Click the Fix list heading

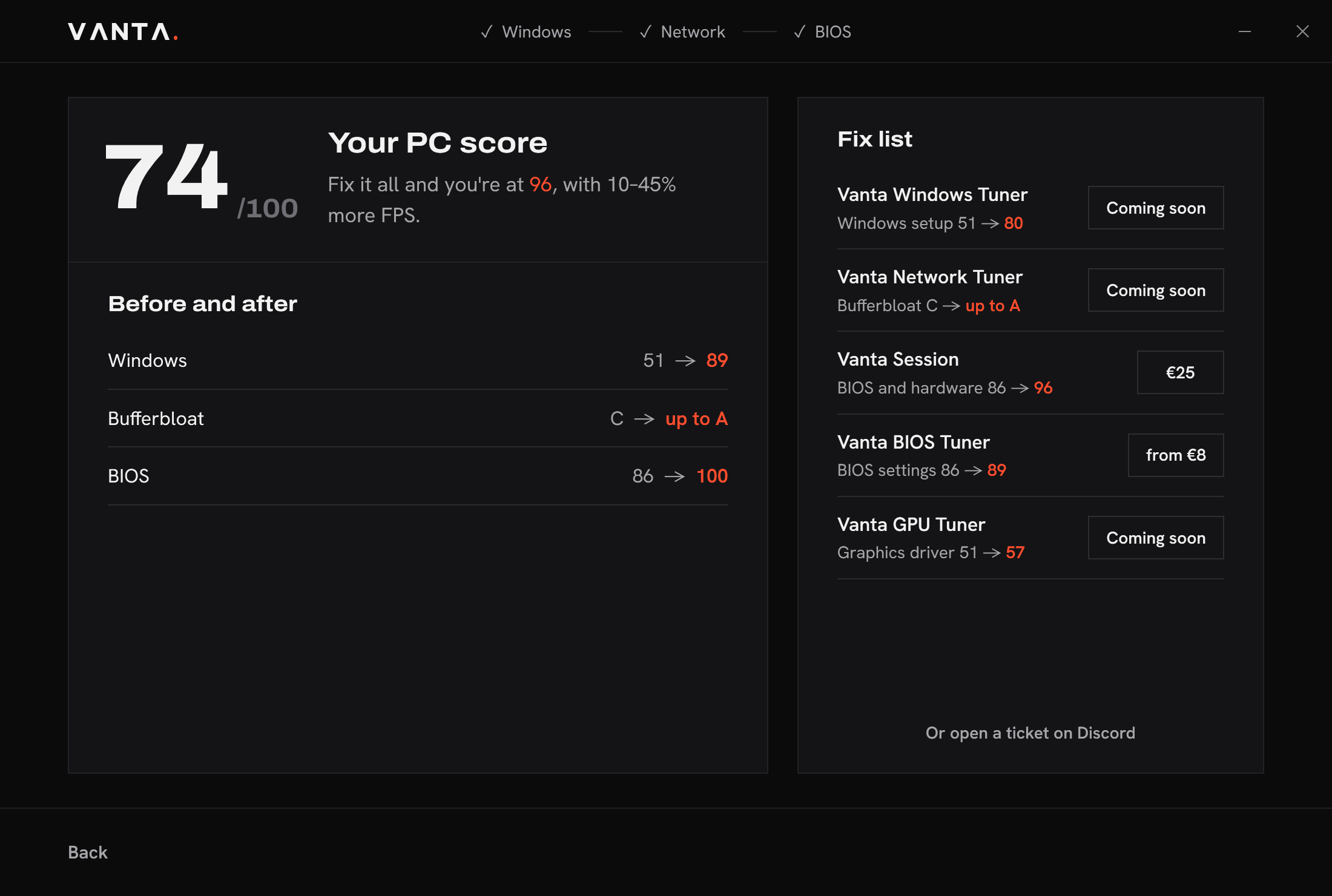875,139
